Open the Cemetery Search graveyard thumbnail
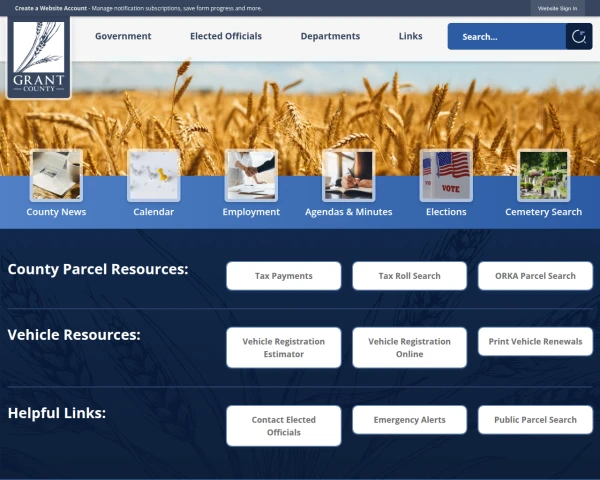Screen dimensions: 600x480 [x=543, y=175]
